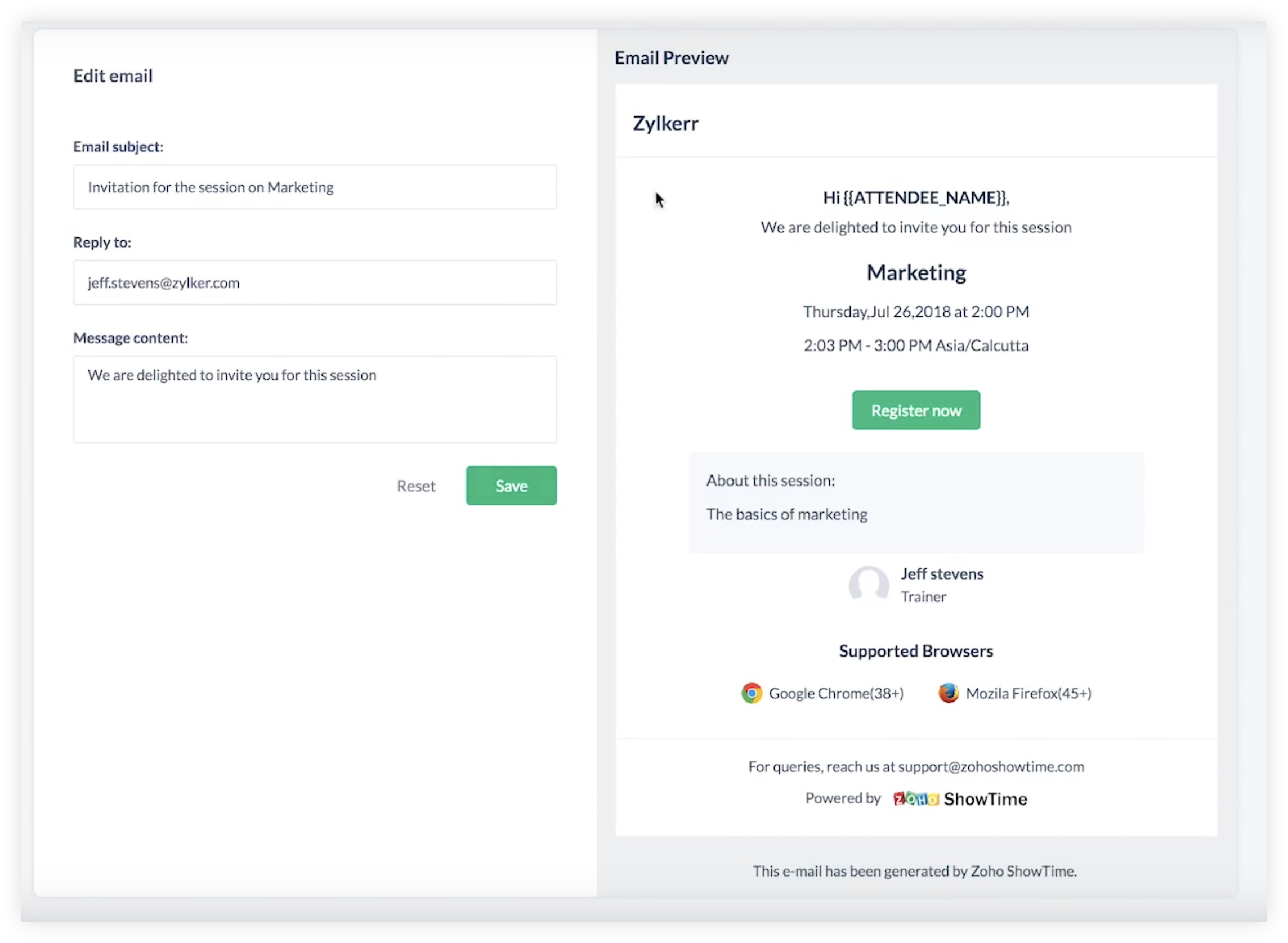The image size is (1288, 943).
Task: Click the ShowTime brand text
Action: point(985,798)
